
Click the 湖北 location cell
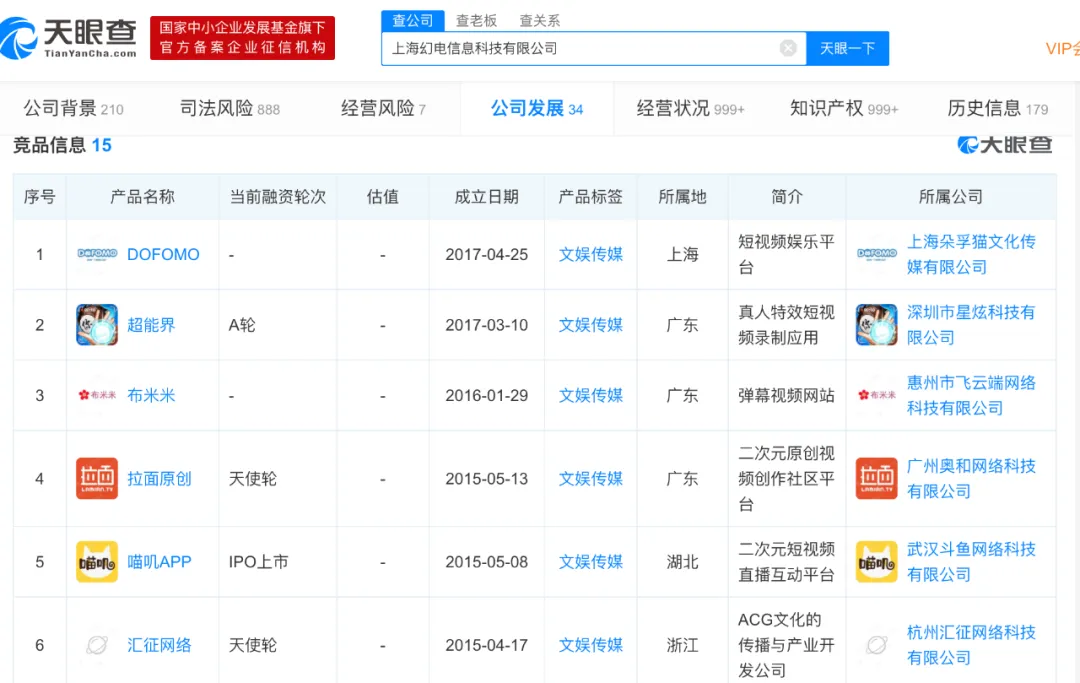point(683,562)
